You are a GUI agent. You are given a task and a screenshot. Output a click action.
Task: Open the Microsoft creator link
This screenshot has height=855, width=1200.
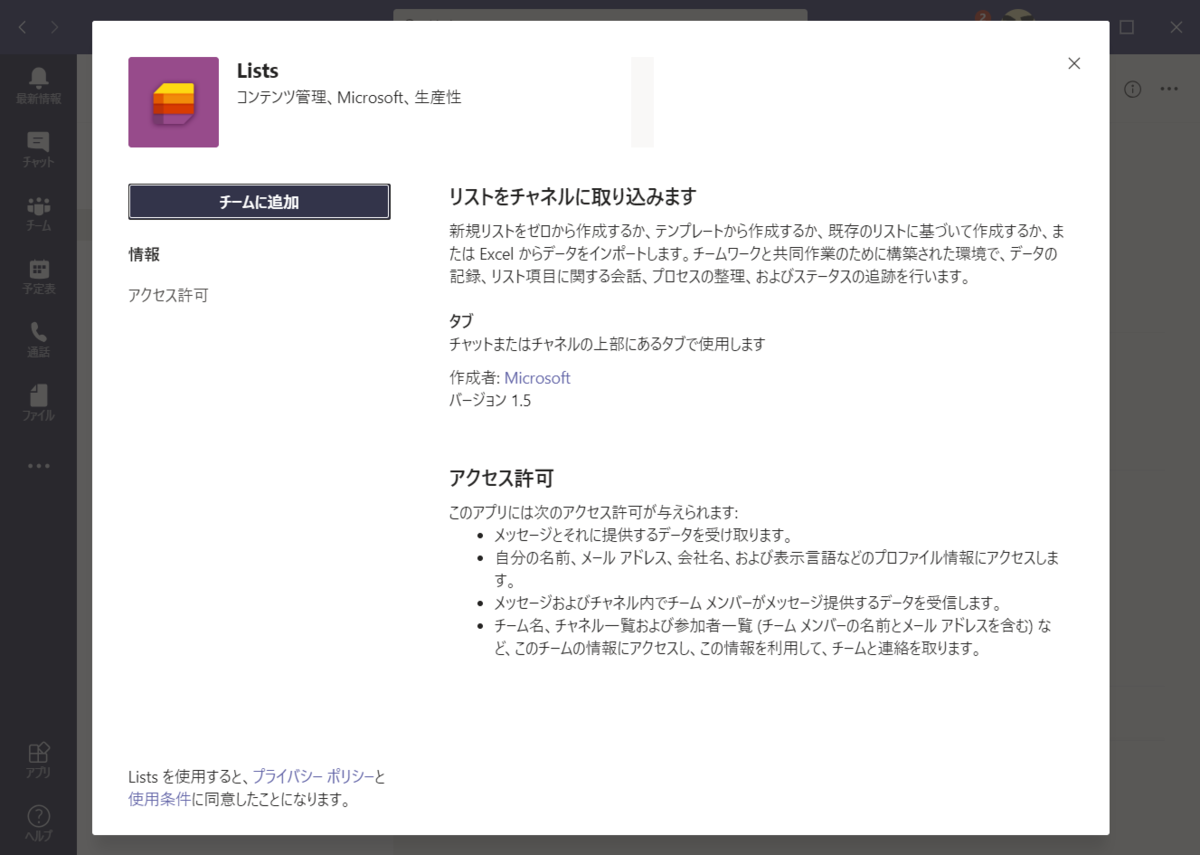[x=537, y=378]
